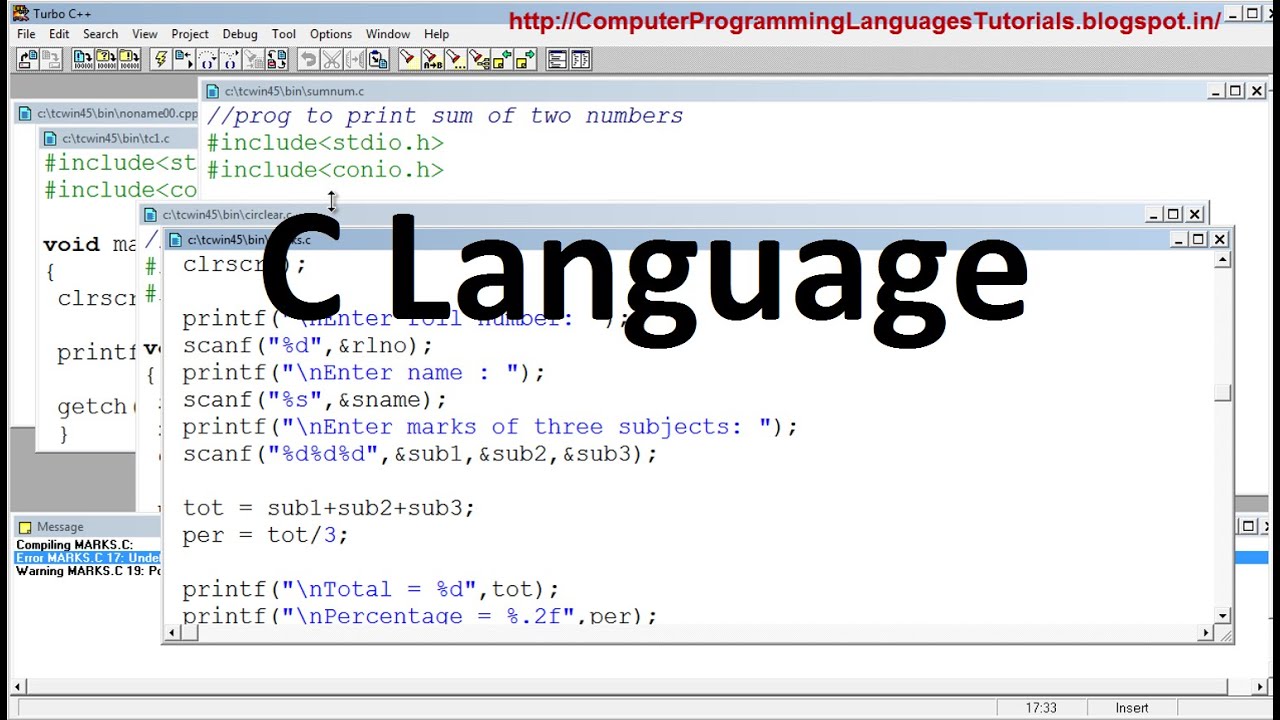The width and height of the screenshot is (1280, 720).
Task: Click the Cut scissors icon
Action: [x=331, y=60]
